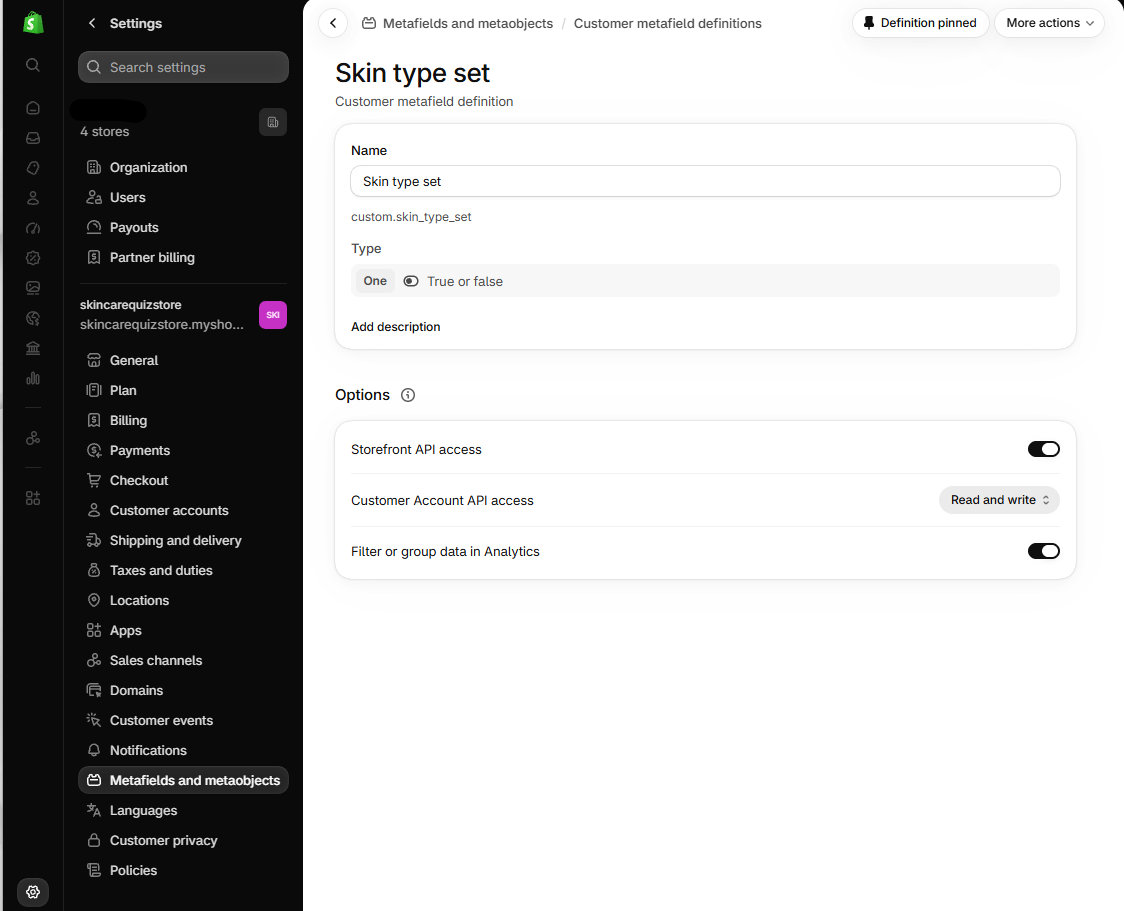Select Metafields and metaobjects sidebar item
The image size is (1124, 911).
(x=183, y=781)
